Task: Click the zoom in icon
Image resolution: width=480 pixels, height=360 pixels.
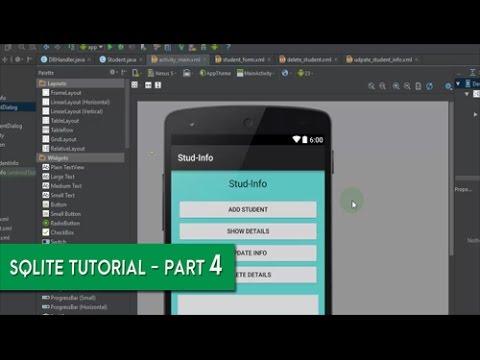Action: 396,86
